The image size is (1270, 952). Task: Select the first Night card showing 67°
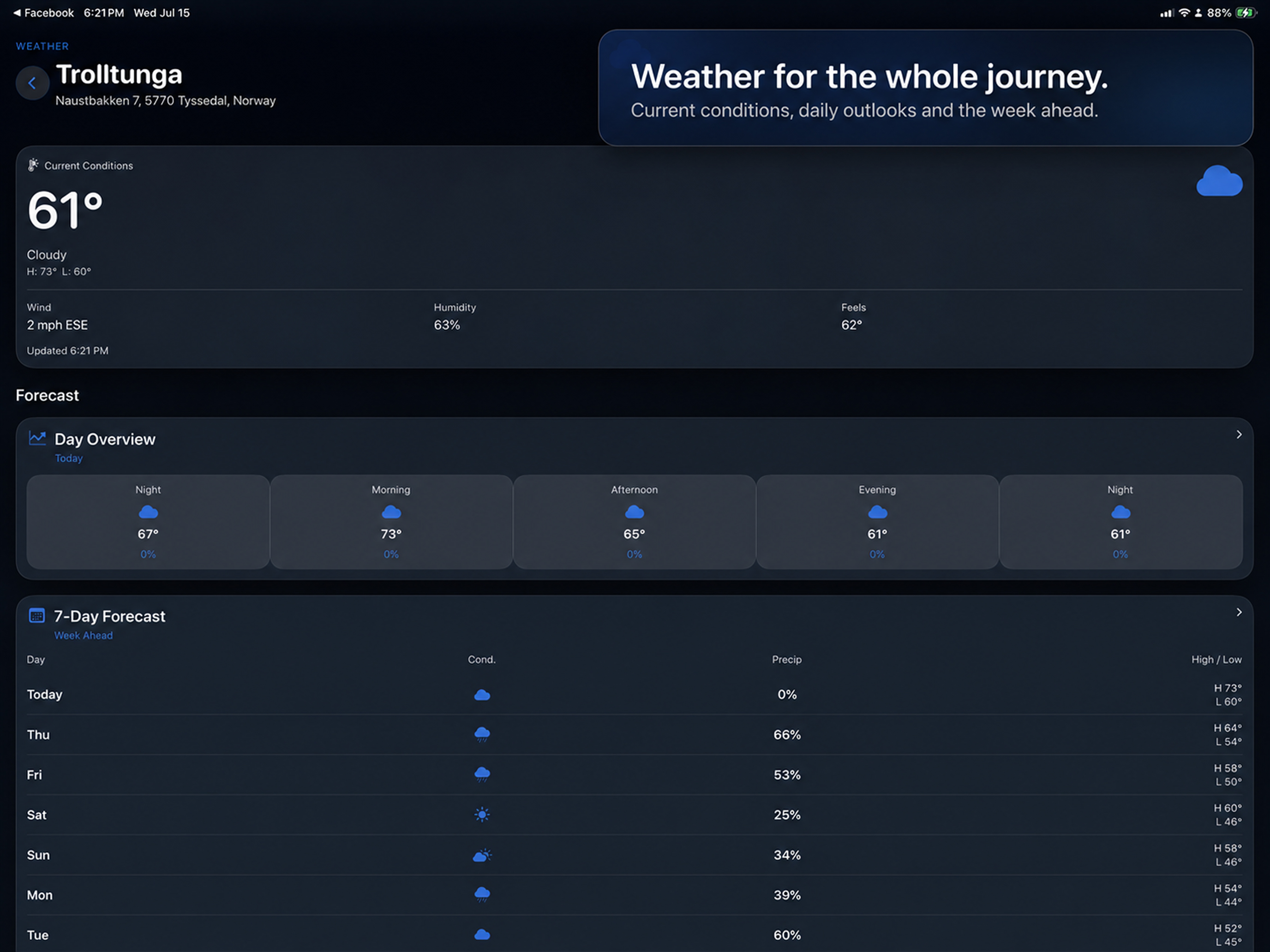[x=148, y=522]
